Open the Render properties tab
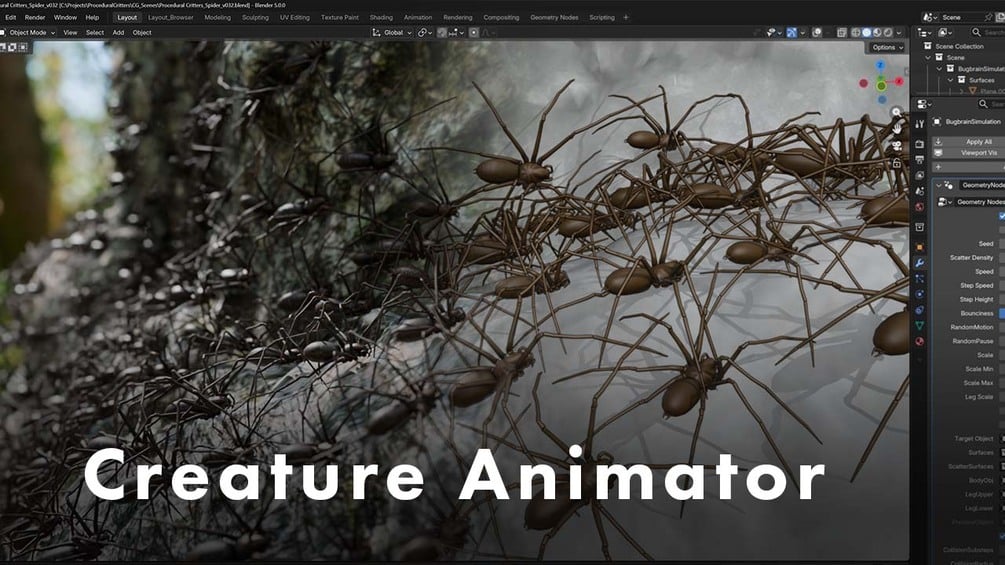1005x565 pixels. click(x=919, y=144)
